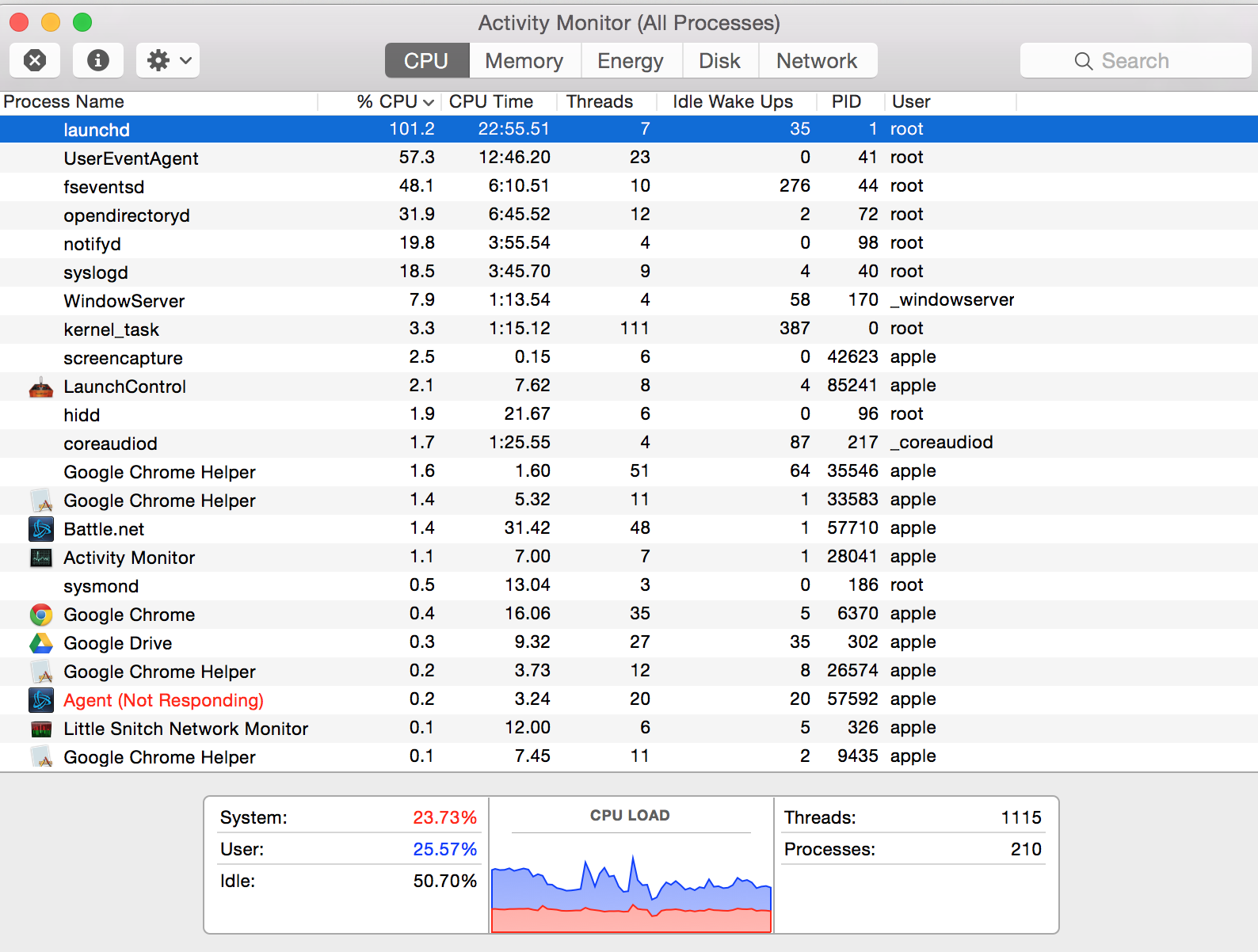Image resolution: width=1258 pixels, height=952 pixels.
Task: Sort by Idle Wake Ups column
Action: pos(733,102)
